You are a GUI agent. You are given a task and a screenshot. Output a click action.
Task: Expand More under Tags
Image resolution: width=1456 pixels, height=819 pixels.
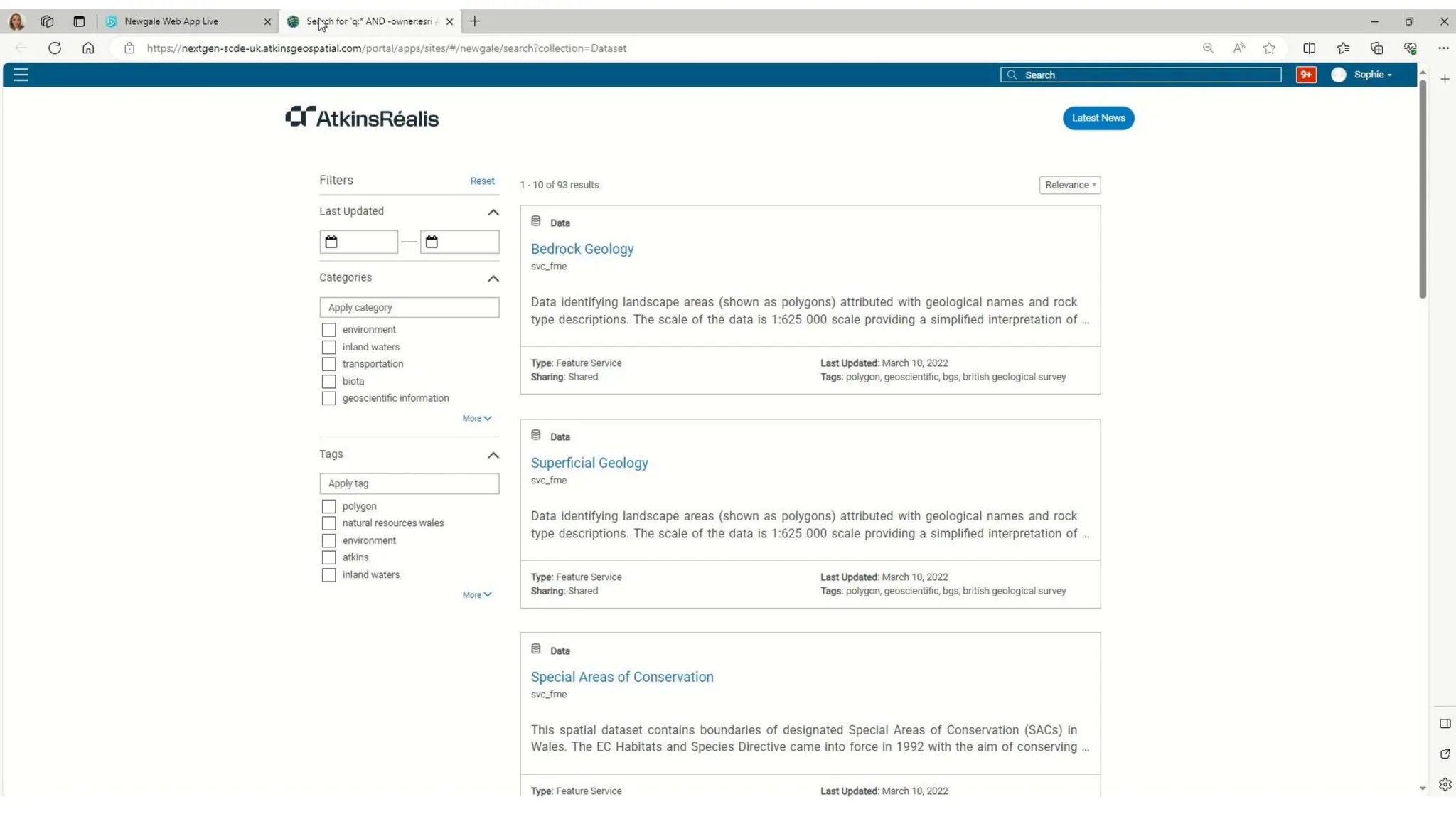click(x=476, y=595)
